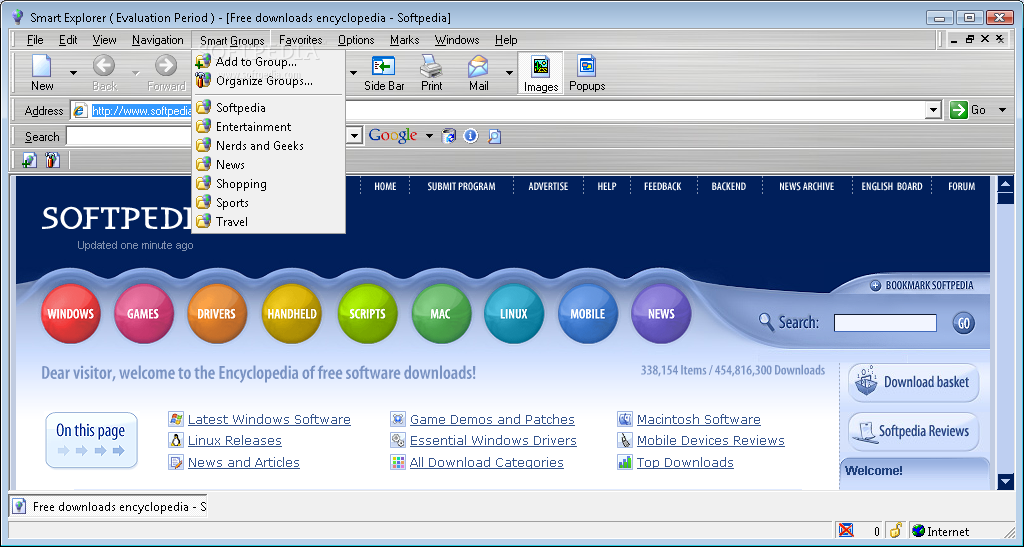Screen dimensions: 1024x547
Task: Open the Search box dropdown arrow
Action: [x=355, y=136]
